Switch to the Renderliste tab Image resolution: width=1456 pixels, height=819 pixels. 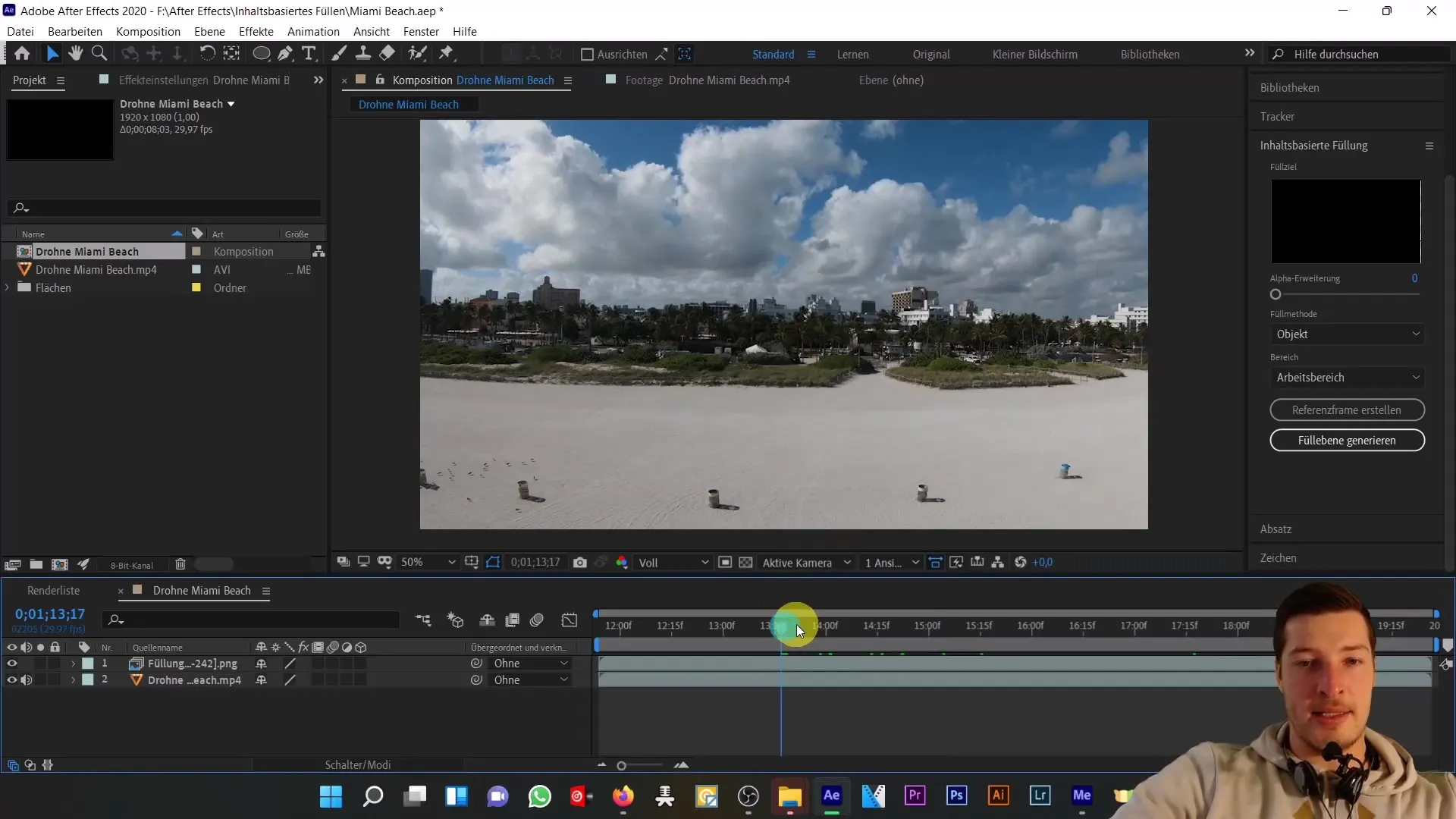pos(53,591)
